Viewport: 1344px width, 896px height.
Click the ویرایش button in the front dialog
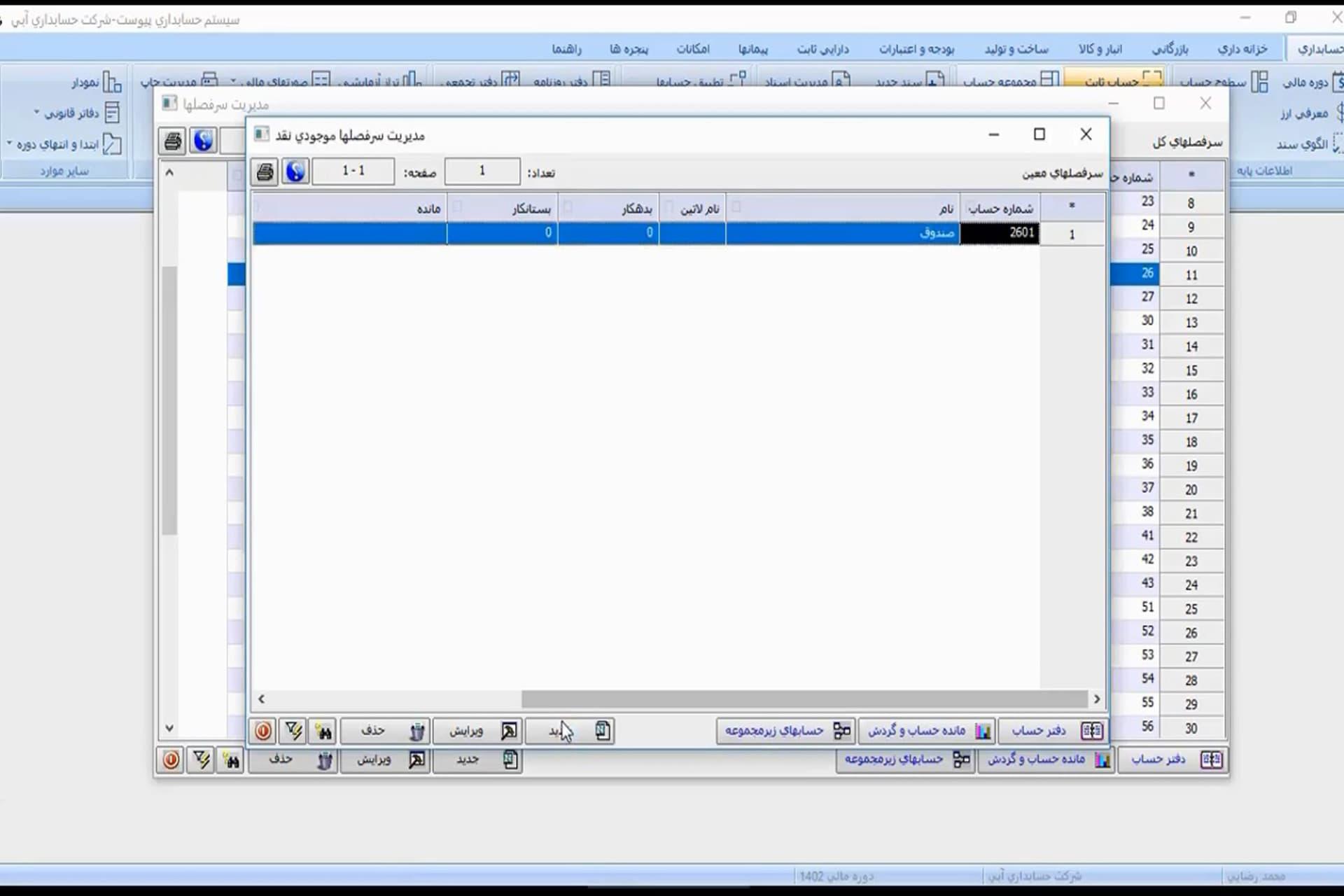477,731
